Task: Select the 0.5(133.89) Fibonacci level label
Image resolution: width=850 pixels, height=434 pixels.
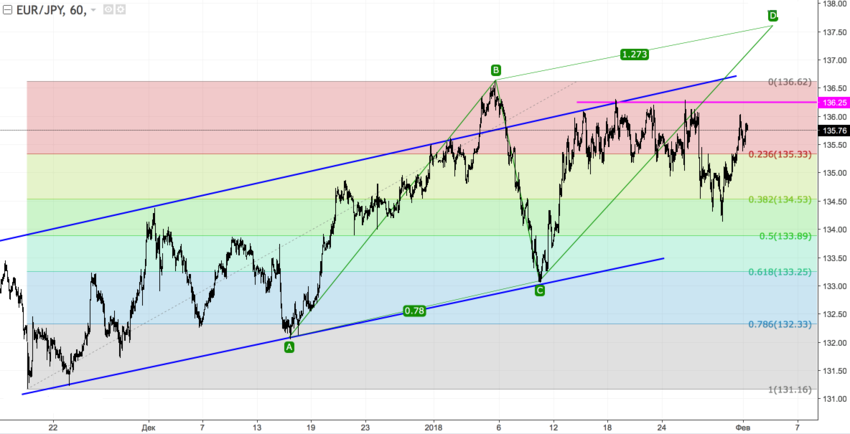Action: 786,236
